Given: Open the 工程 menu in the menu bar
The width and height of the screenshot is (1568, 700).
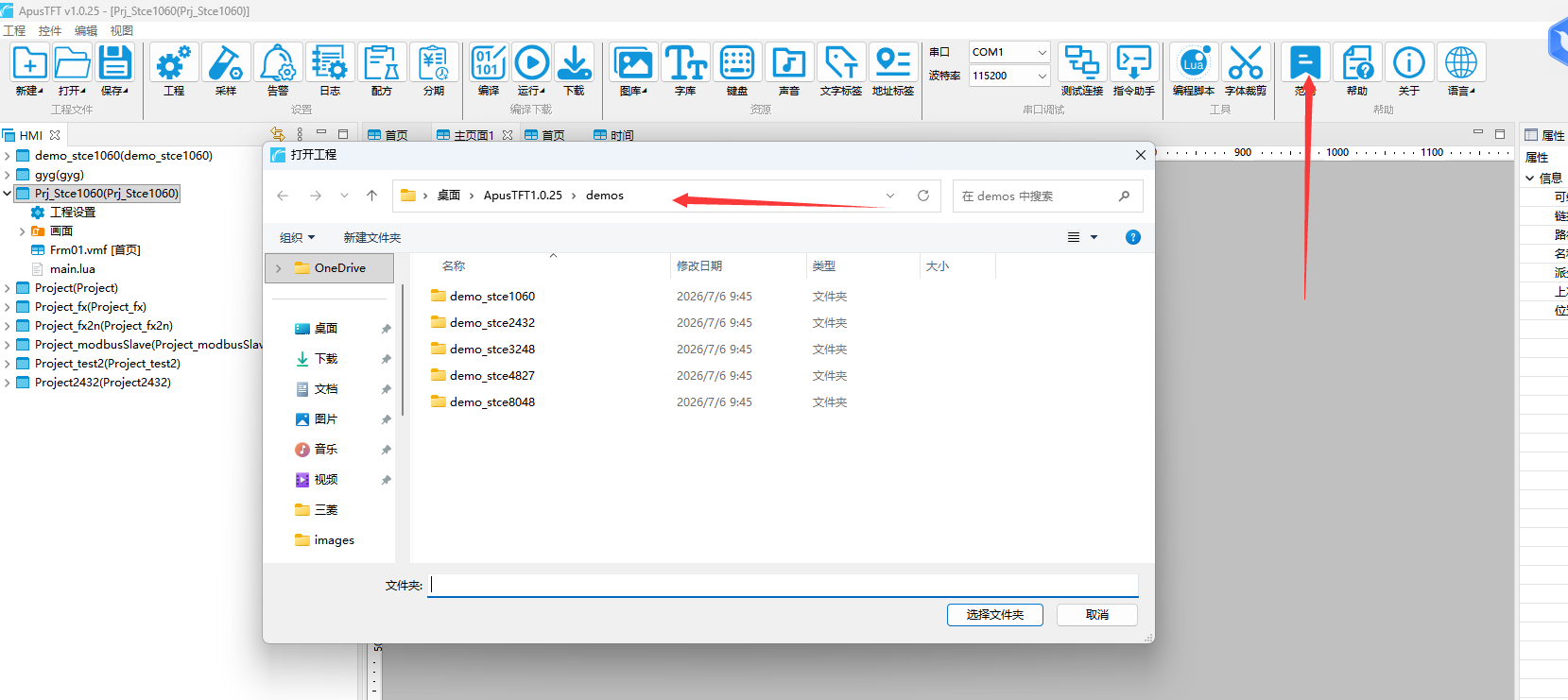Looking at the screenshot, I should (x=15, y=31).
